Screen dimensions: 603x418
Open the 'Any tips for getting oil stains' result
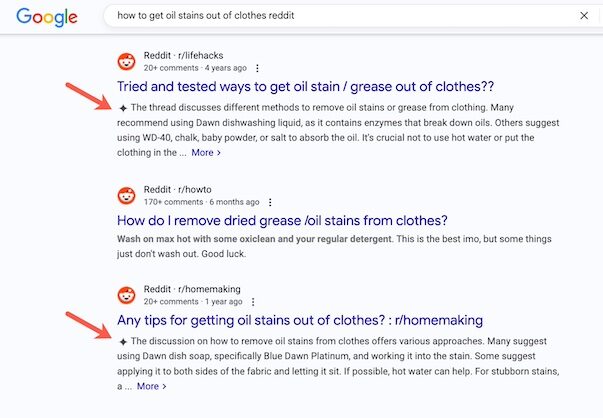[x=300, y=320]
